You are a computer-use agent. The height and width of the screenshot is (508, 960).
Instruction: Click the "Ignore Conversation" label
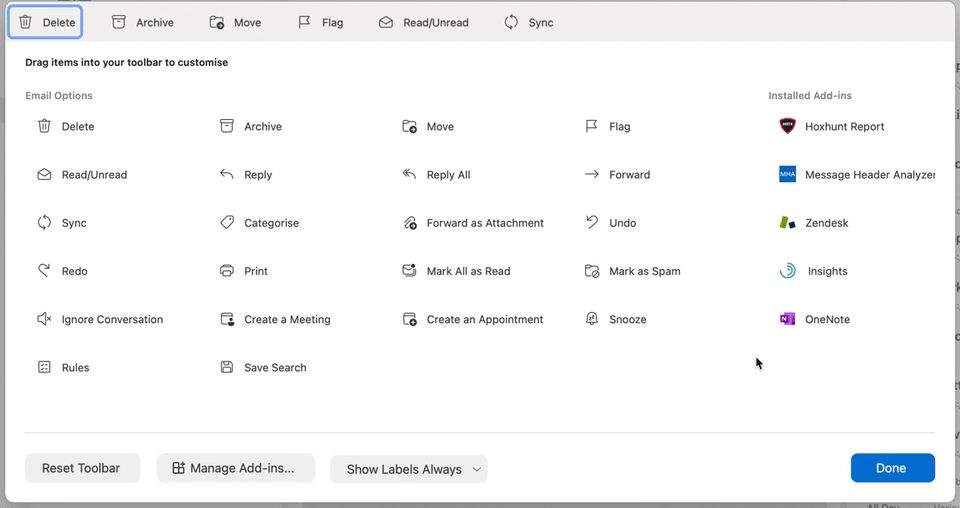(112, 319)
